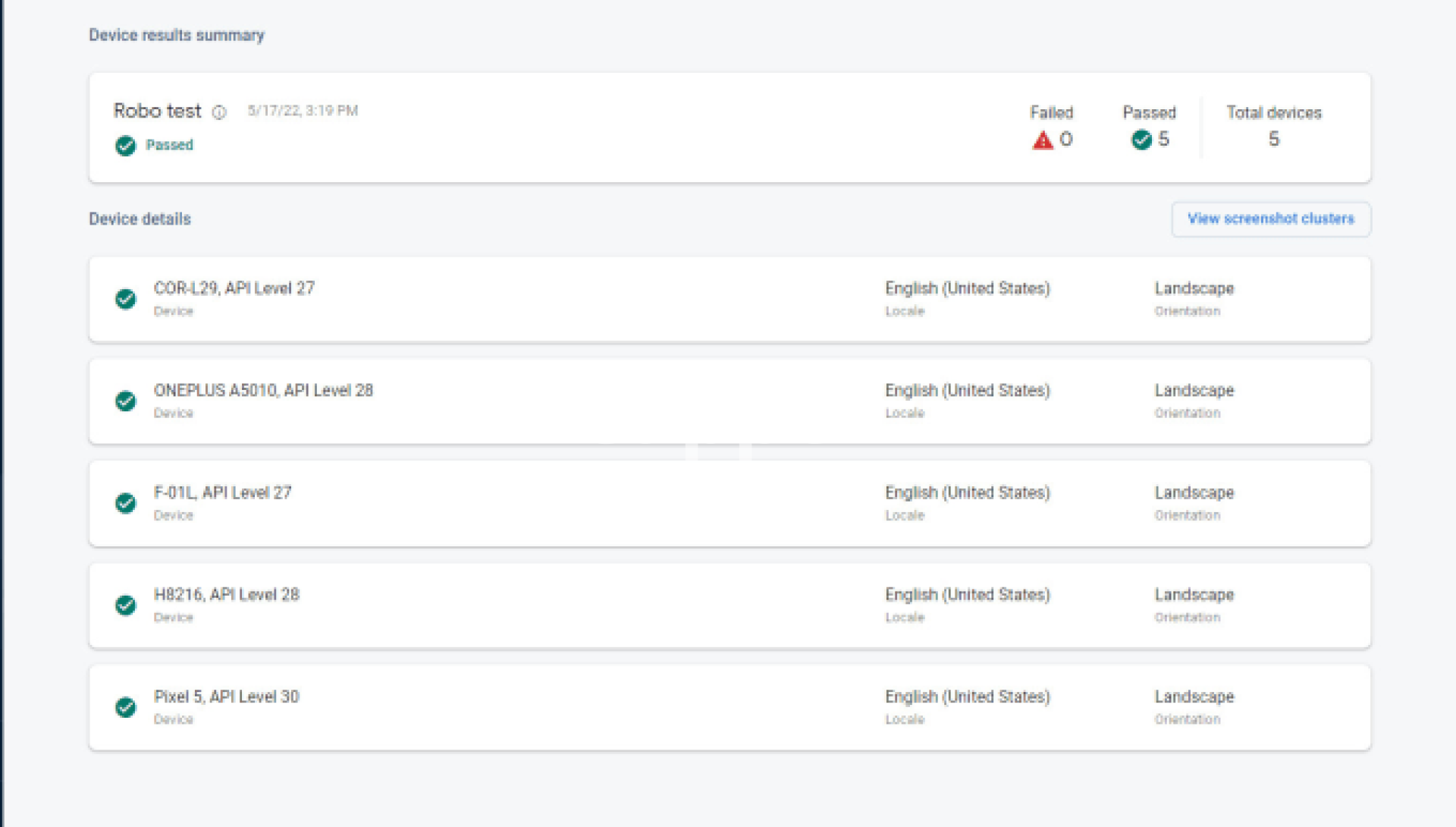Click the COR-L29 device passed check icon
The height and width of the screenshot is (827, 1456).
pos(126,299)
